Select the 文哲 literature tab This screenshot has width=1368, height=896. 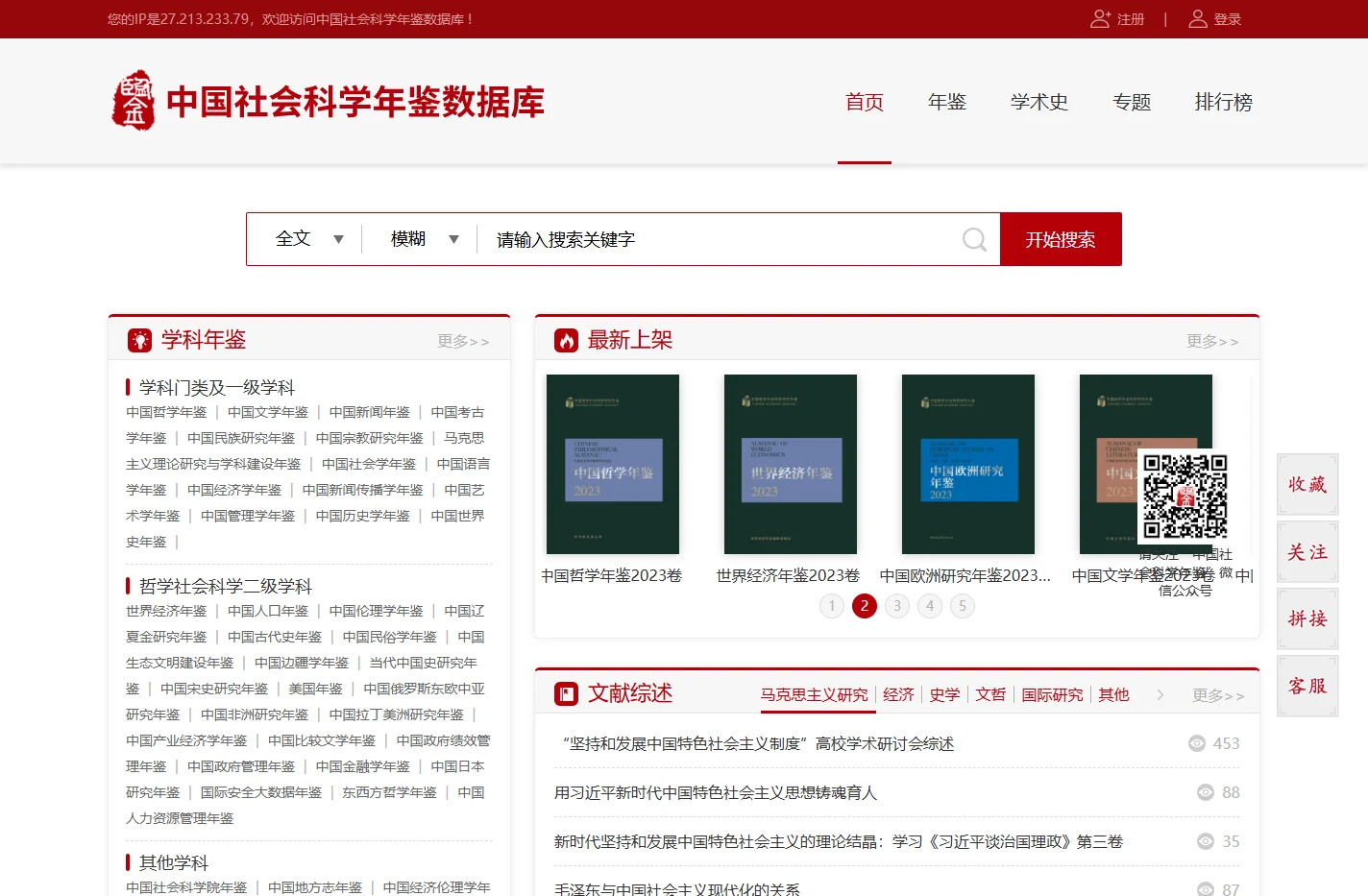[990, 694]
